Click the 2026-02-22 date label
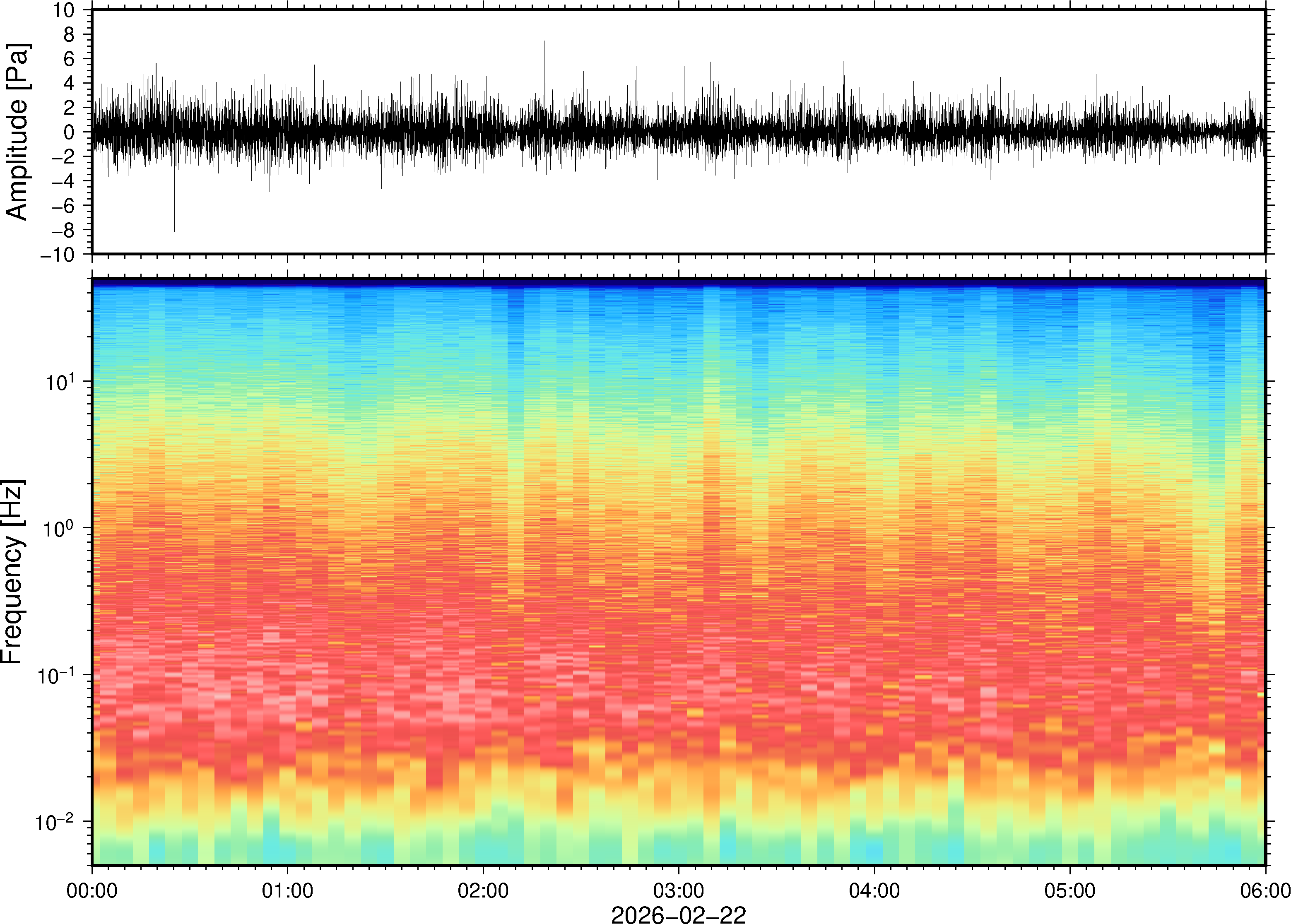Viewport: 1291px width, 924px height. click(x=678, y=914)
